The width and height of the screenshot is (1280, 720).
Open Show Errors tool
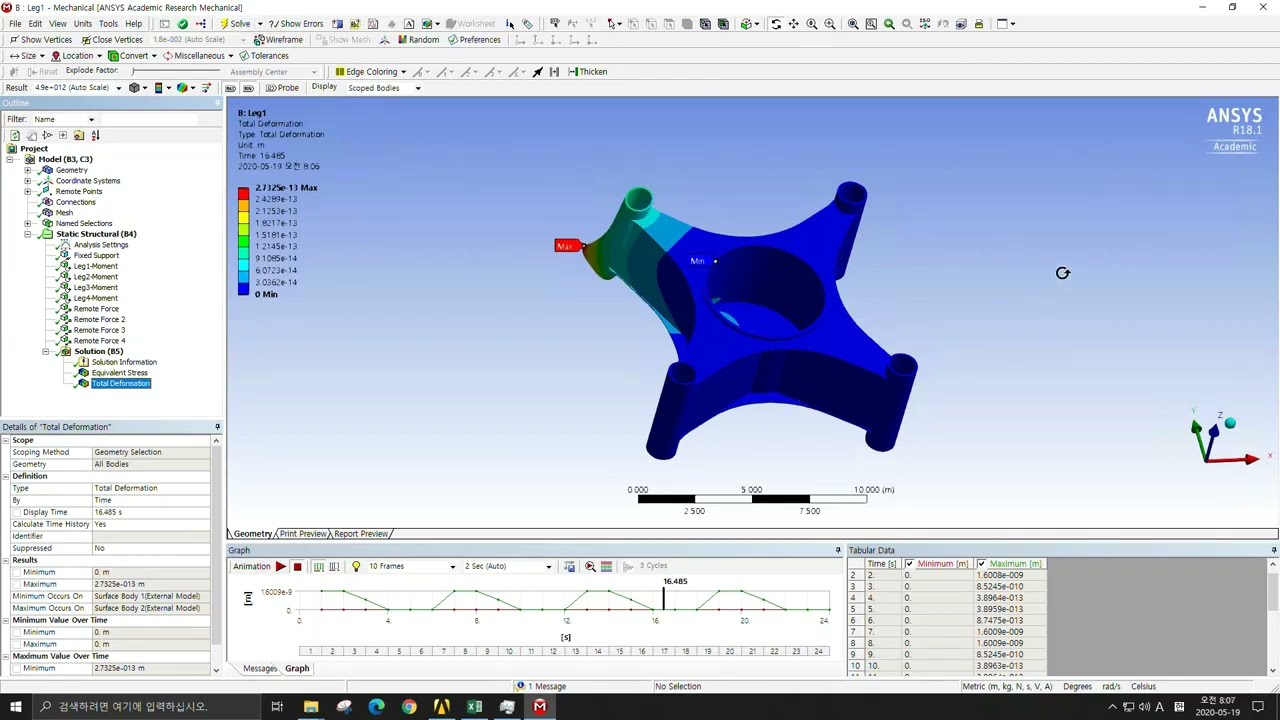tap(296, 24)
